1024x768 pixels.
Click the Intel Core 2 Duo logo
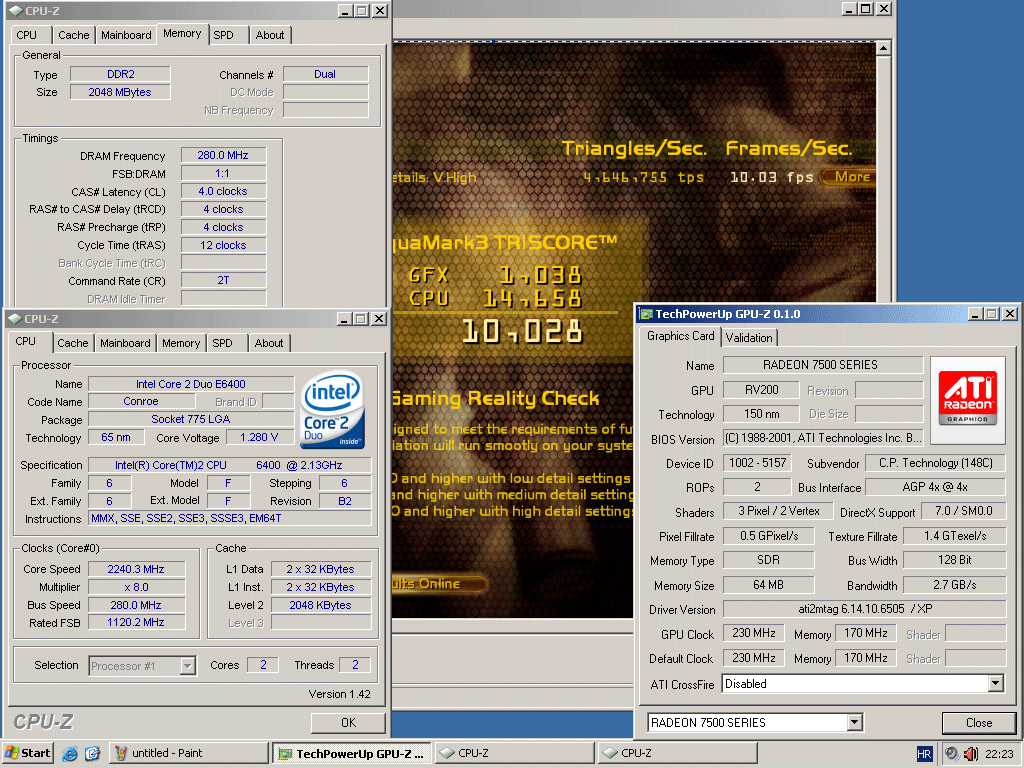point(332,409)
